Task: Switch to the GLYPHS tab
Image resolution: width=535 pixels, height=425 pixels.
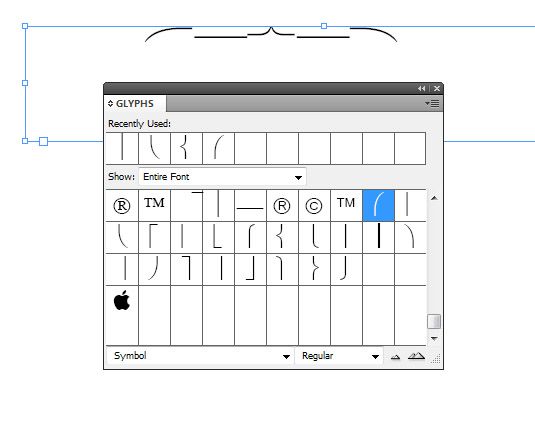Action: (135, 104)
